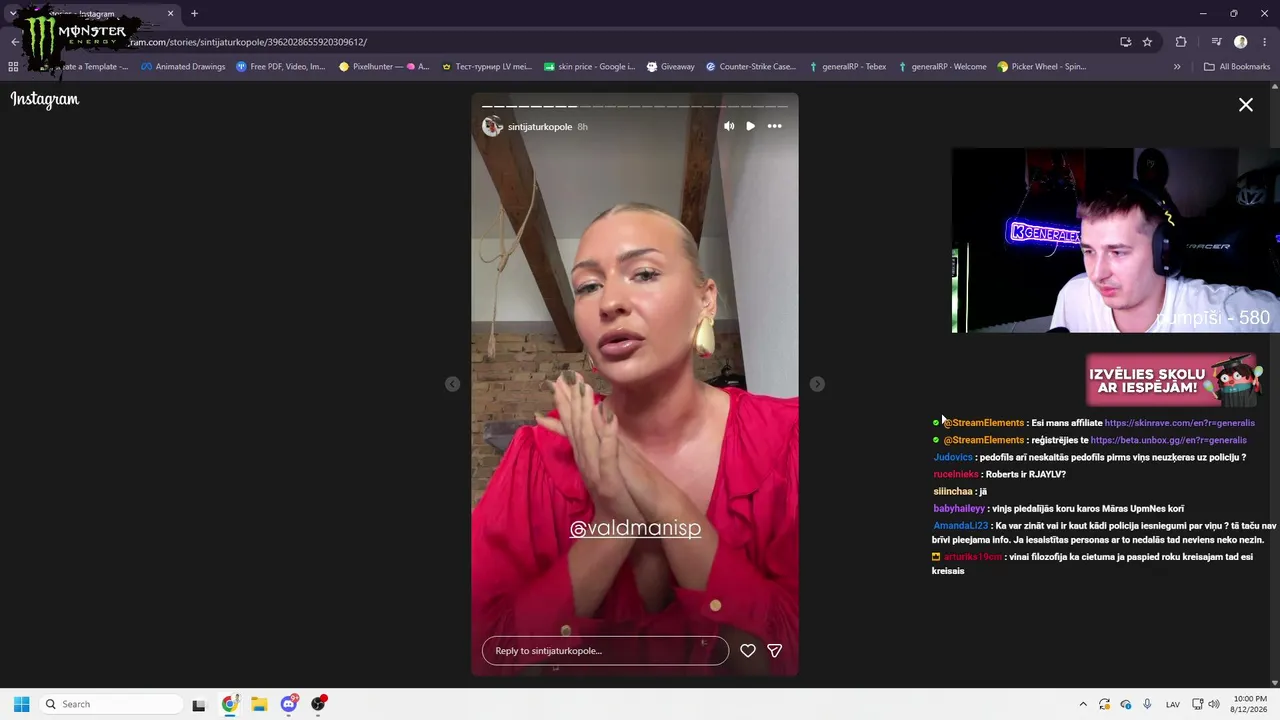The width and height of the screenshot is (1280, 720).
Task: Open the story author's profile picture
Action: point(492,126)
